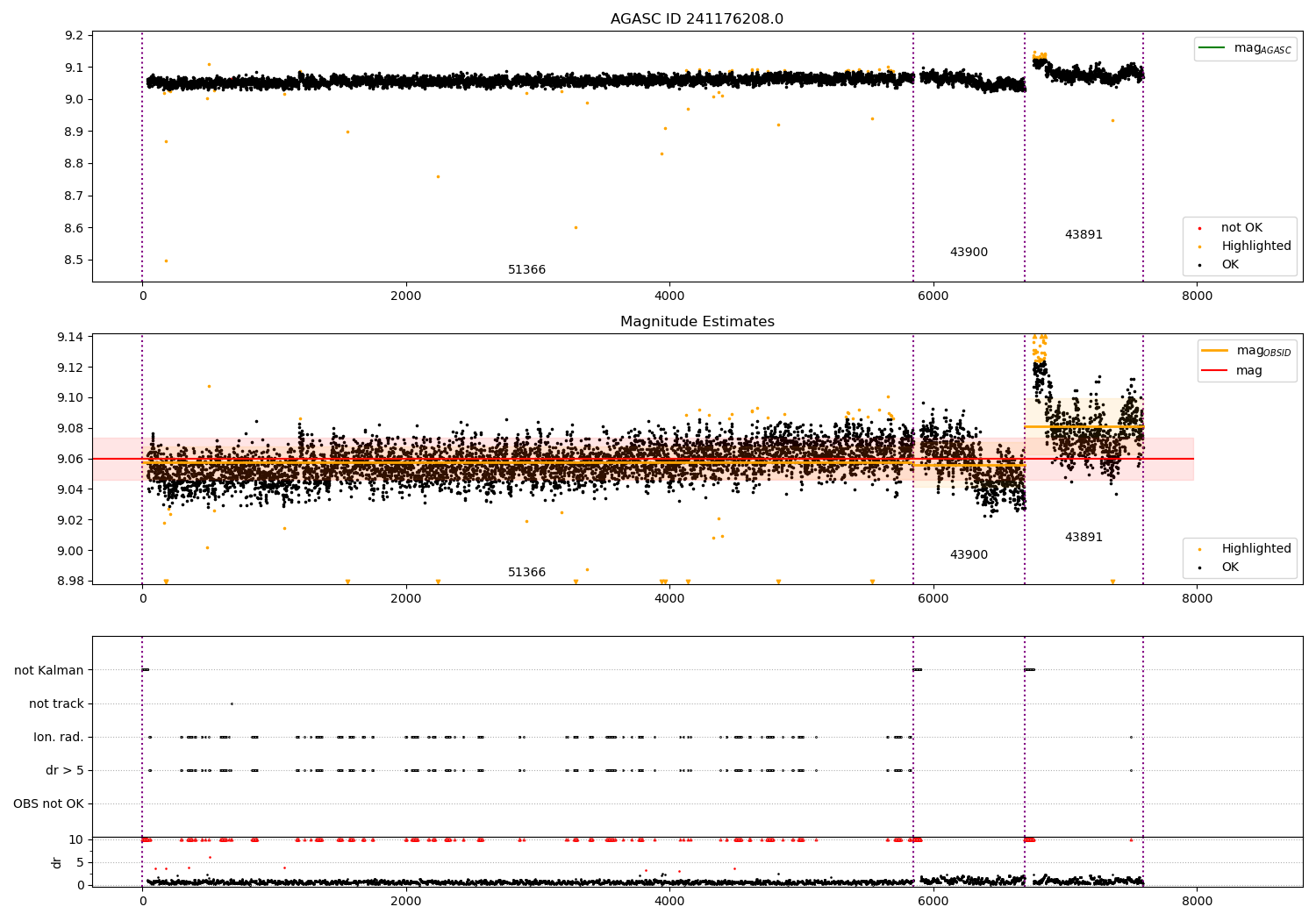This screenshot has width=1316, height=921.
Task: Click obsid label '43891' in the top plot
Action: pos(1084,235)
